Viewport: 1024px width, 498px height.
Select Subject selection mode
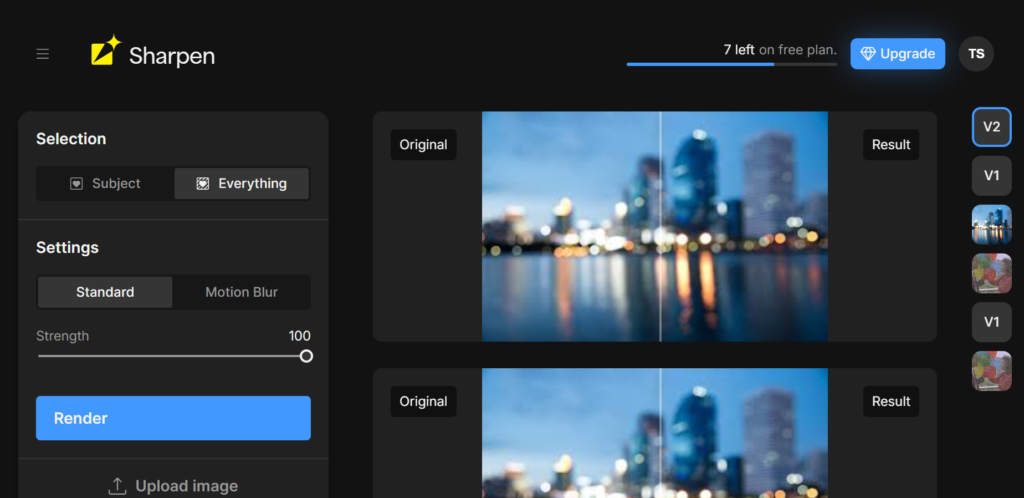[x=105, y=184]
